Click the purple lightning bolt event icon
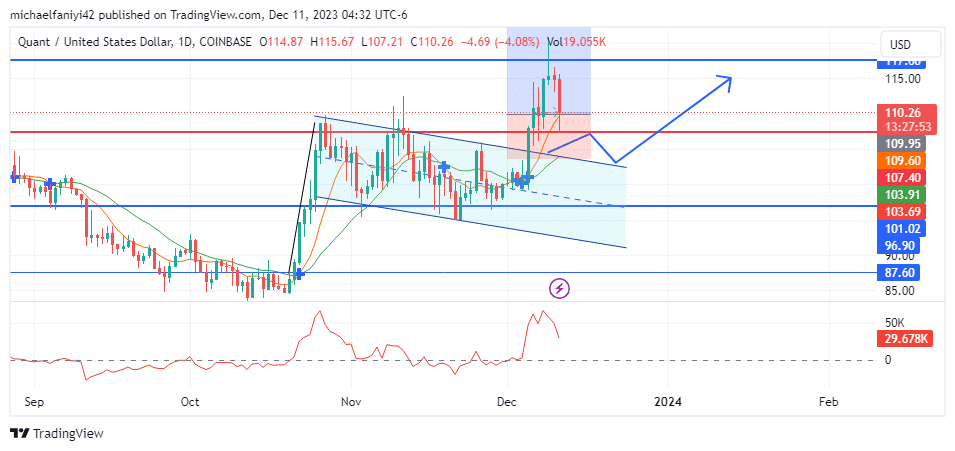Image resolution: width=955 pixels, height=451 pixels. (560, 288)
